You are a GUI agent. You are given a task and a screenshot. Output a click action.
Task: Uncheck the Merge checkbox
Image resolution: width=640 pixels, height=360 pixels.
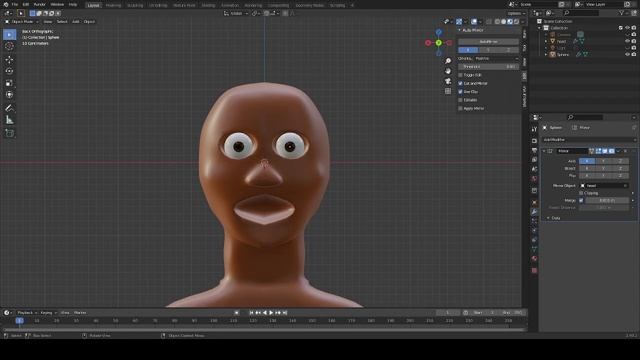click(581, 200)
